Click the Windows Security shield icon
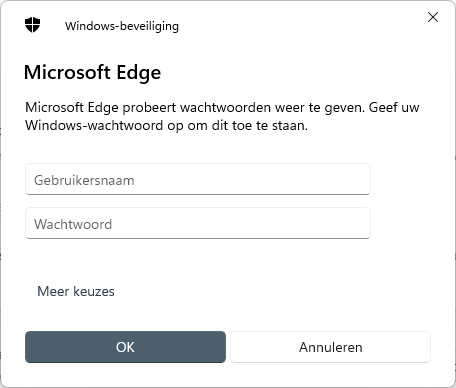Image resolution: width=456 pixels, height=388 pixels. point(32,25)
